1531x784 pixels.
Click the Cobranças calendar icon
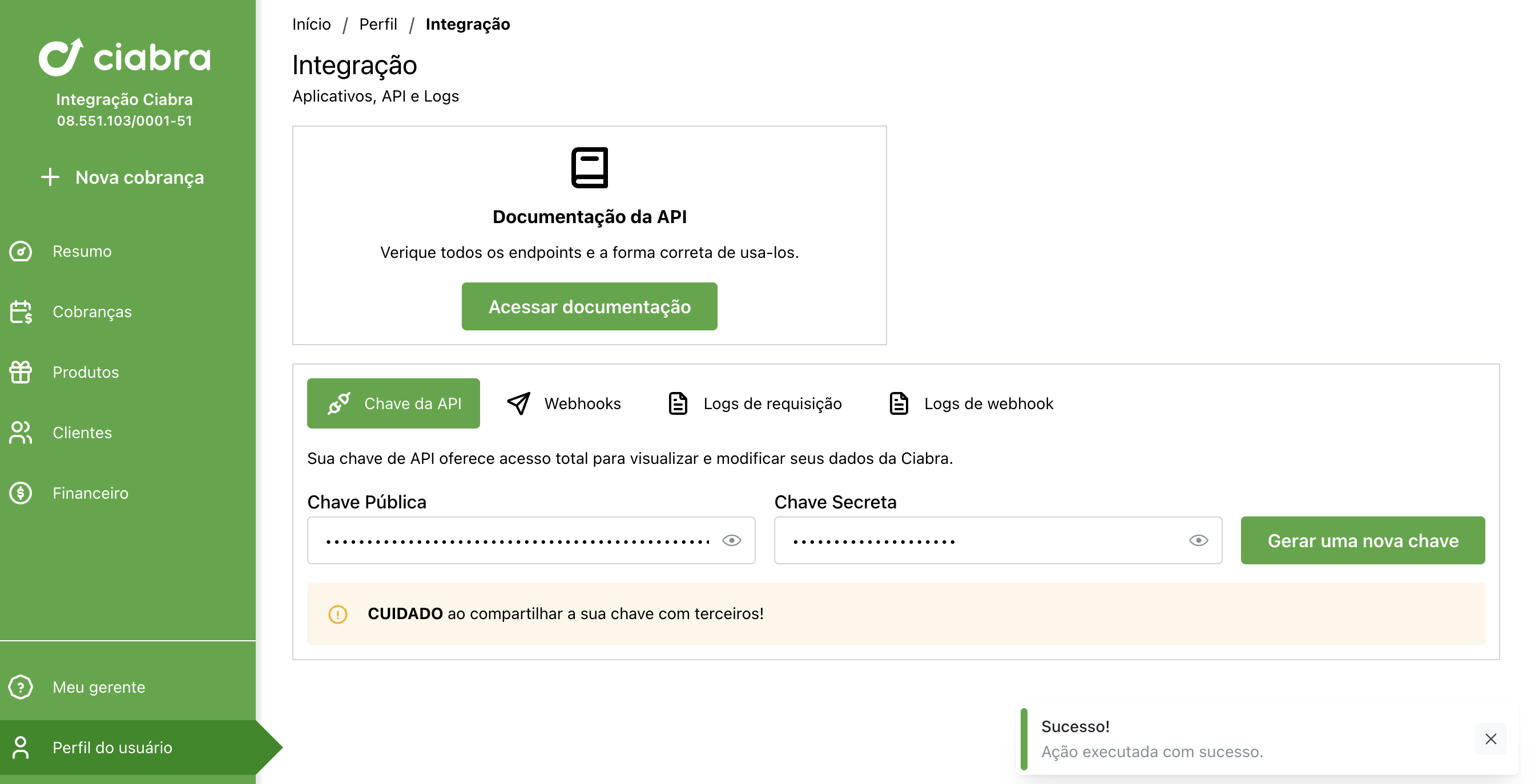(21, 312)
